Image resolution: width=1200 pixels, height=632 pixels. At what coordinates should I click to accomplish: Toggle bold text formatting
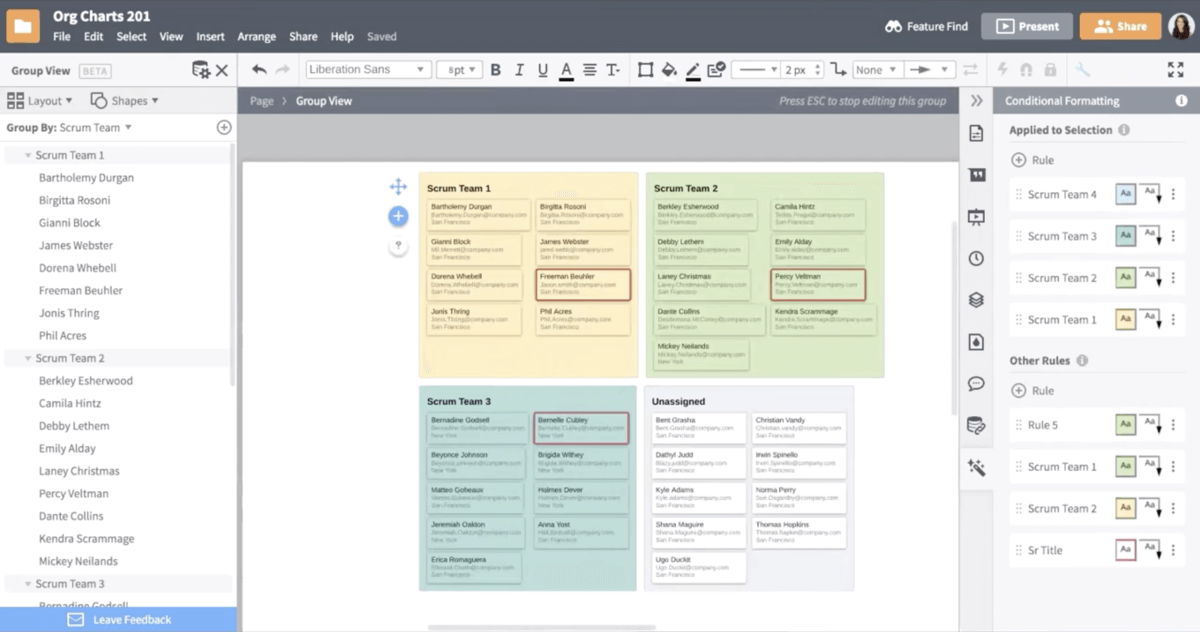pyautogui.click(x=495, y=70)
